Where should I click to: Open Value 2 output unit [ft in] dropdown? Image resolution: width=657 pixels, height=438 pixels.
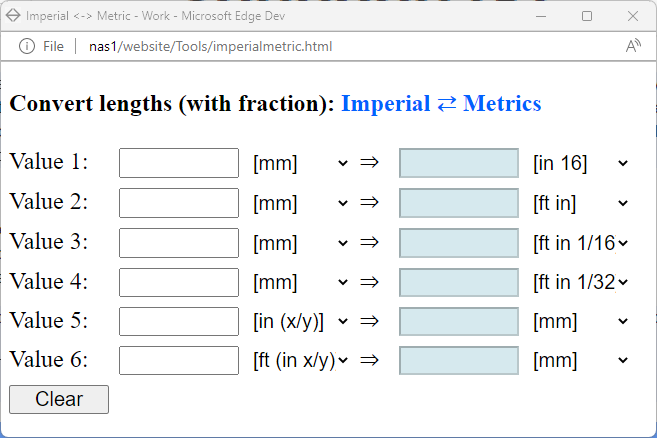[x=581, y=203]
